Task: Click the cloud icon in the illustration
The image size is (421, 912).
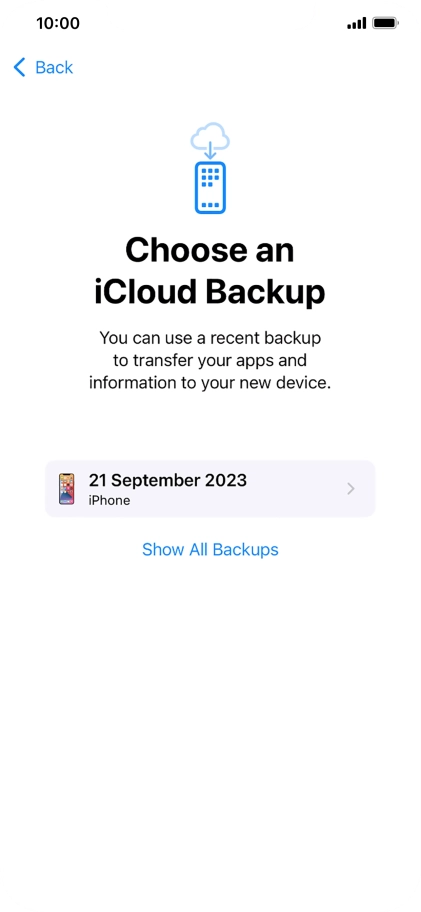Action: 210,137
